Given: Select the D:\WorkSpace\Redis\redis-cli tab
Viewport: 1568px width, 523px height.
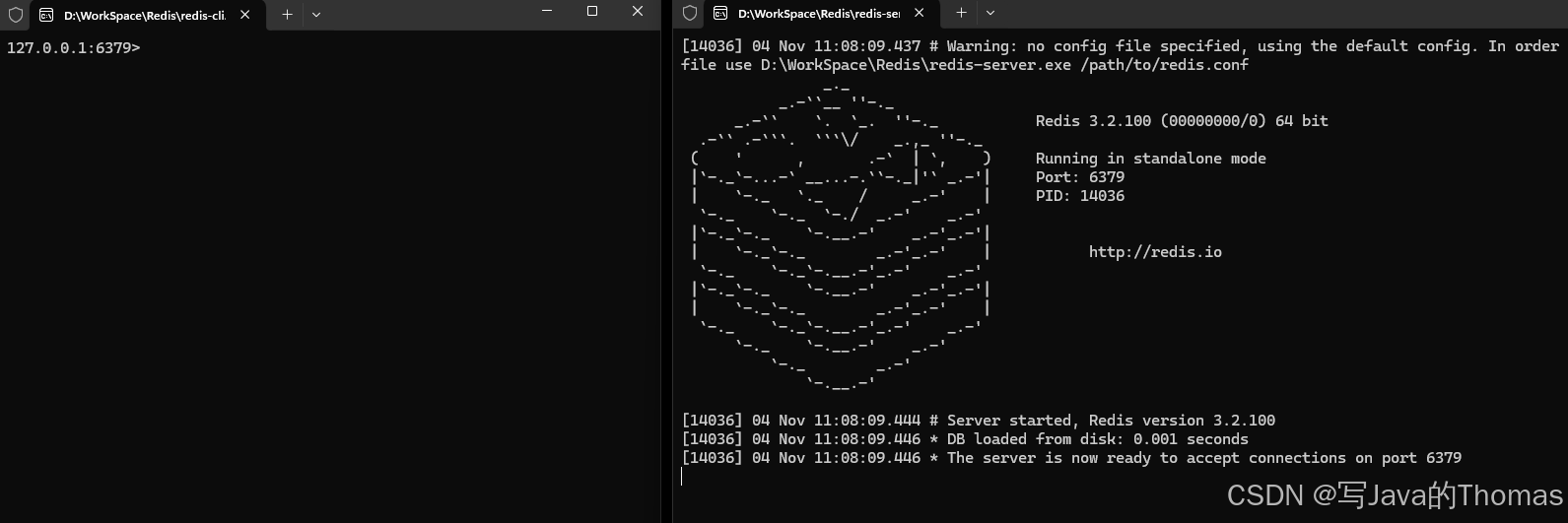Looking at the screenshot, I should [x=146, y=15].
